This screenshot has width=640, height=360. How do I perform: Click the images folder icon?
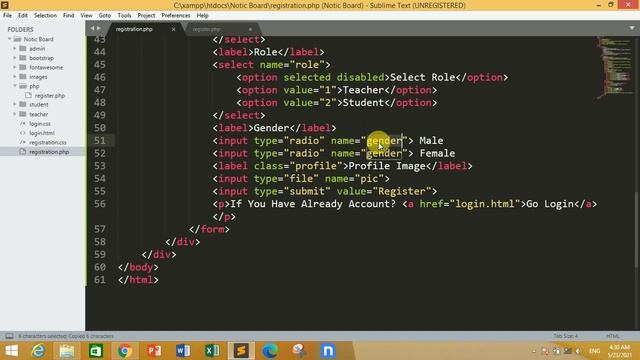pos(23,76)
